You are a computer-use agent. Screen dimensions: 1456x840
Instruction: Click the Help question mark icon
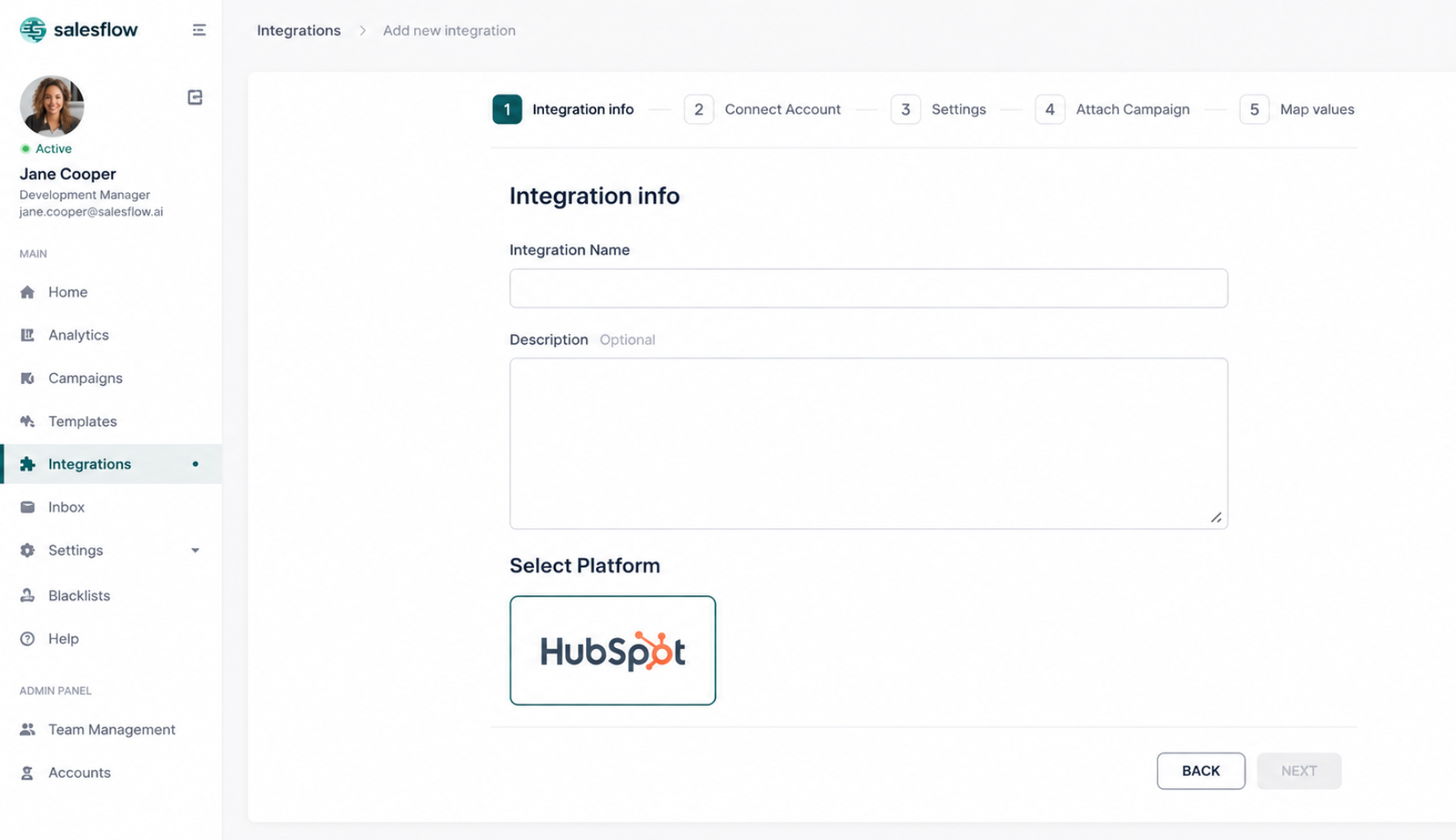click(27, 639)
